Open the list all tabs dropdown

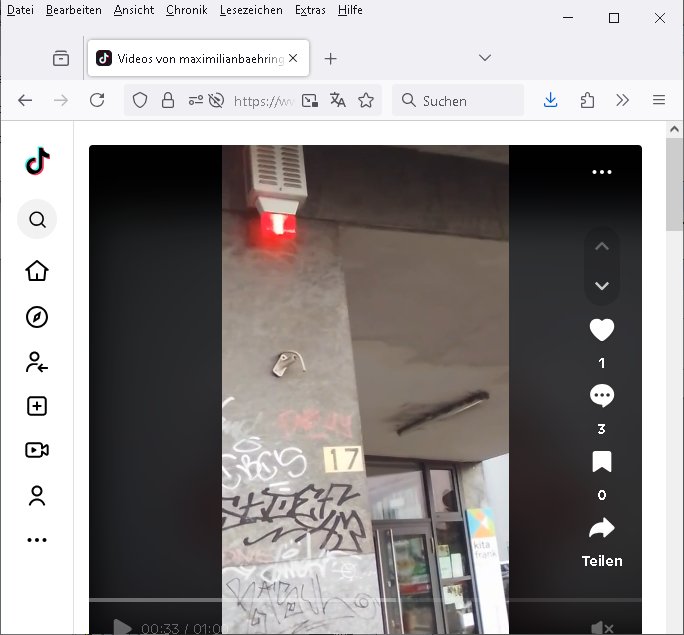[485, 58]
